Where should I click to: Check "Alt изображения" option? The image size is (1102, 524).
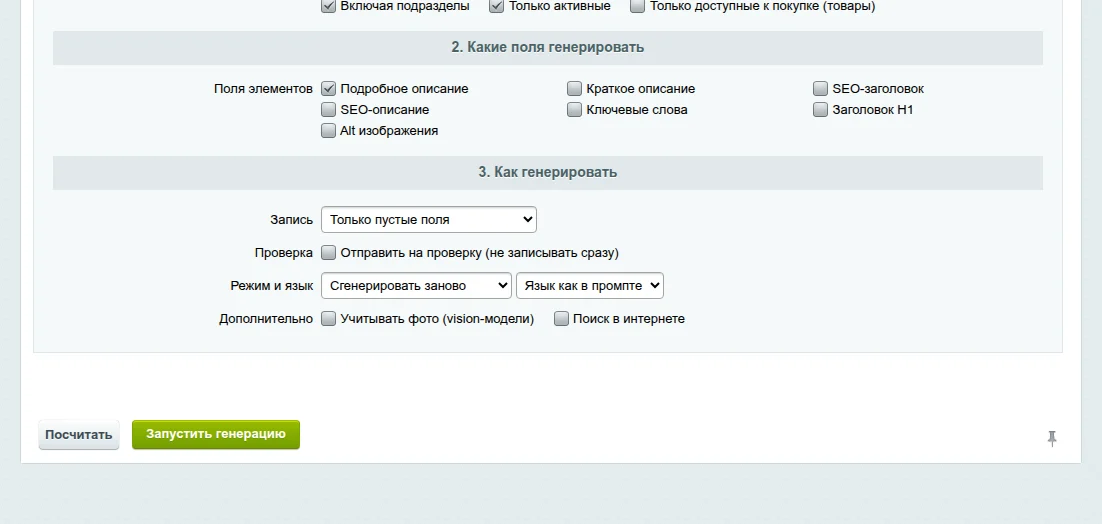328,131
